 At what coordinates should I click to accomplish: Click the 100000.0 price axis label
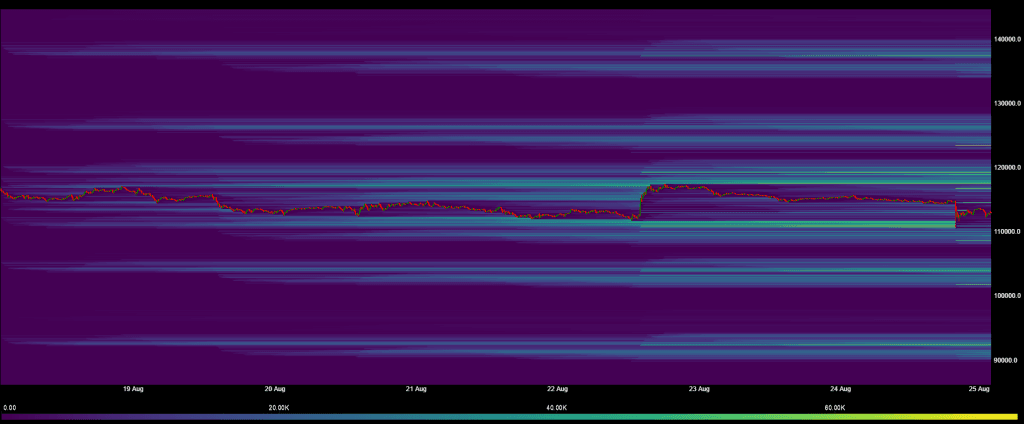1007,295
